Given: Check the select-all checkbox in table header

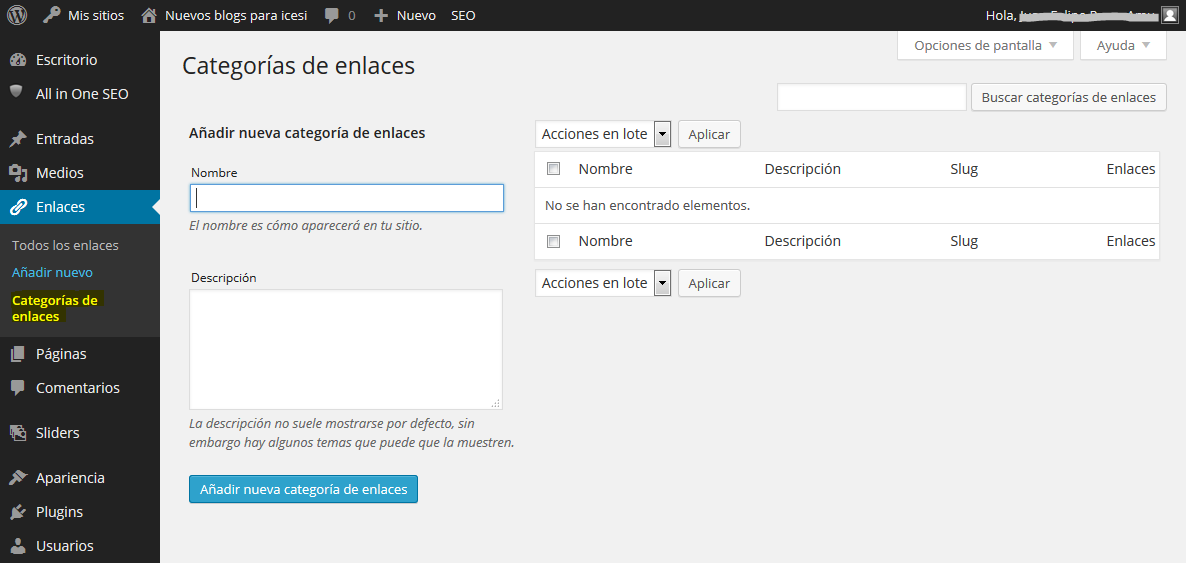Looking at the screenshot, I should tap(554, 169).
